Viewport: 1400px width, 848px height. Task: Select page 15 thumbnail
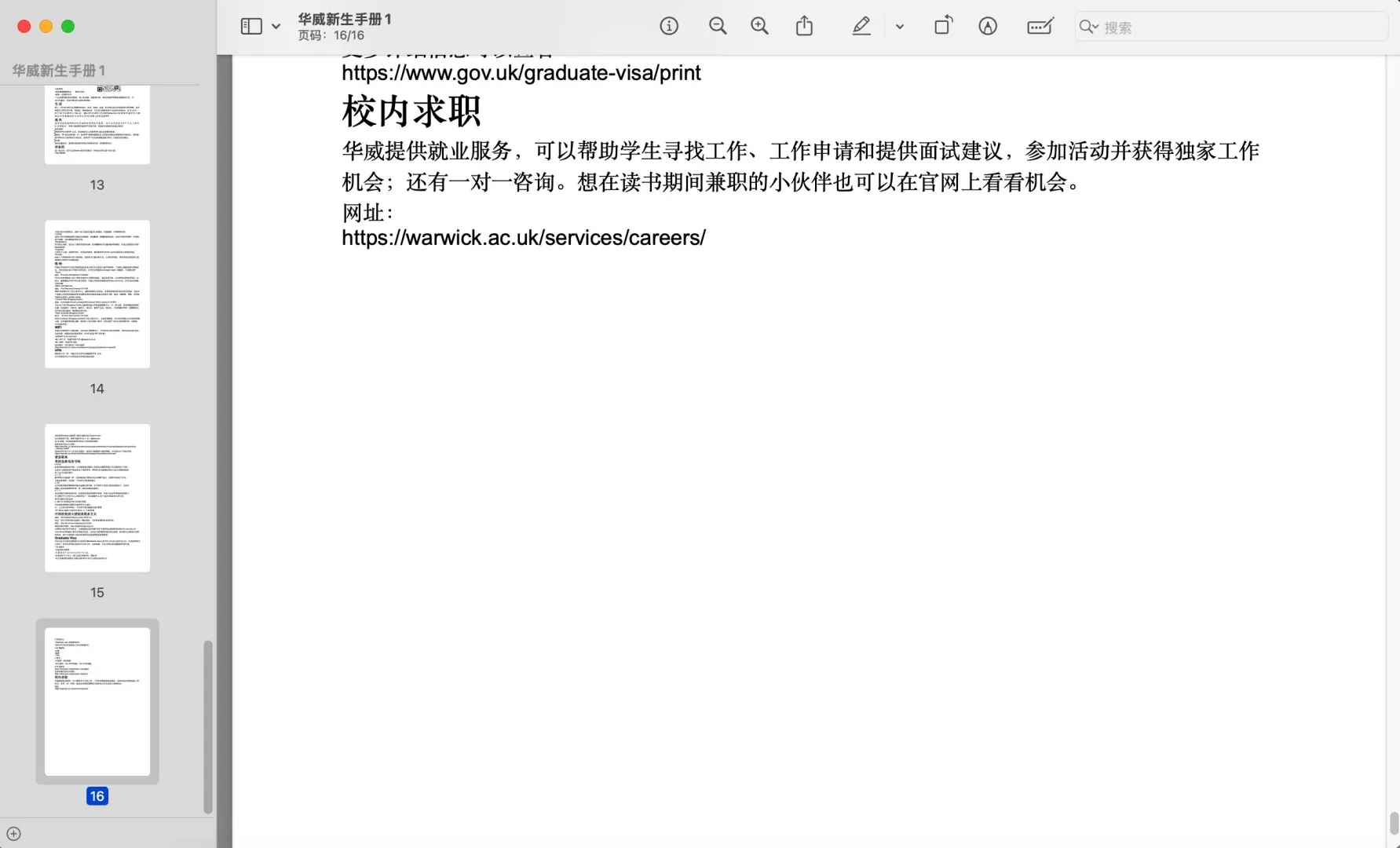point(97,498)
